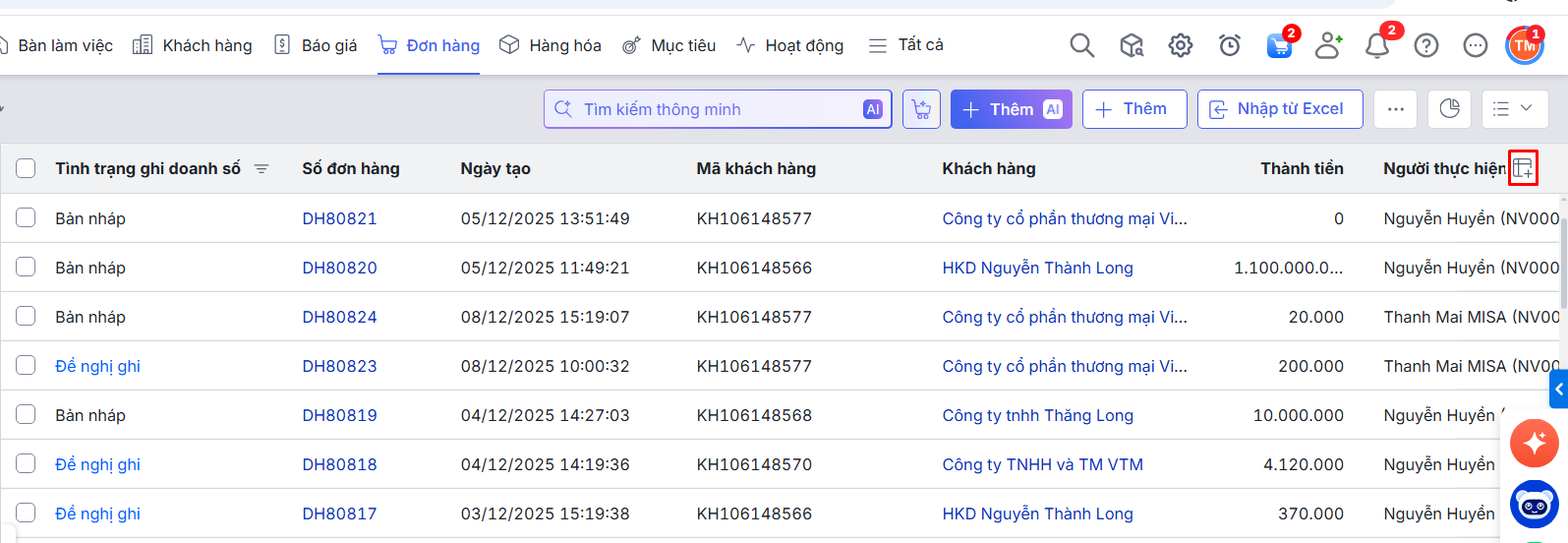Screen dimensions: 1568x543
Task: Check the row for order DH80821
Action: pos(26,217)
